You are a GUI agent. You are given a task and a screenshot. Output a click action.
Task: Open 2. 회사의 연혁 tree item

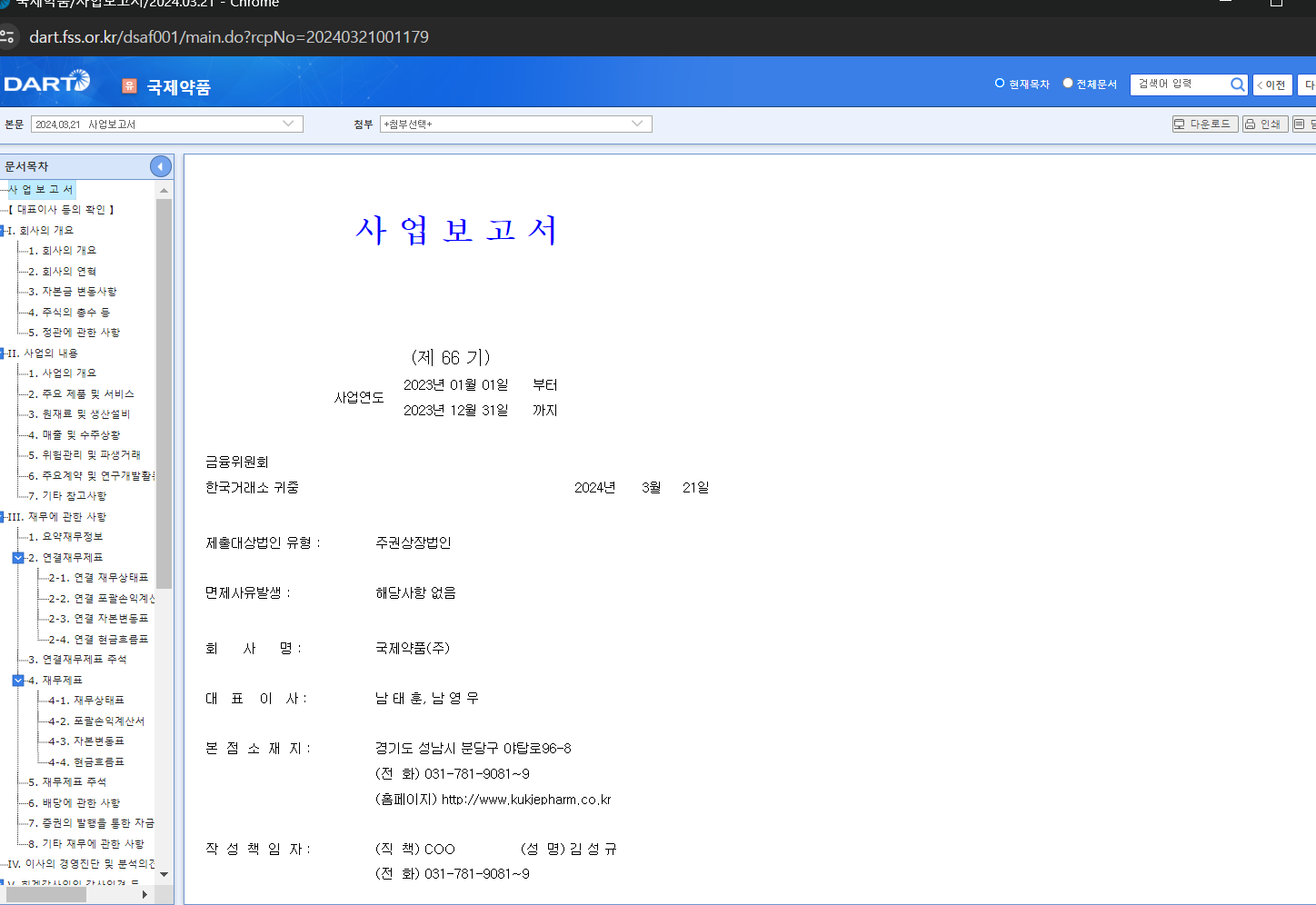[x=62, y=272]
